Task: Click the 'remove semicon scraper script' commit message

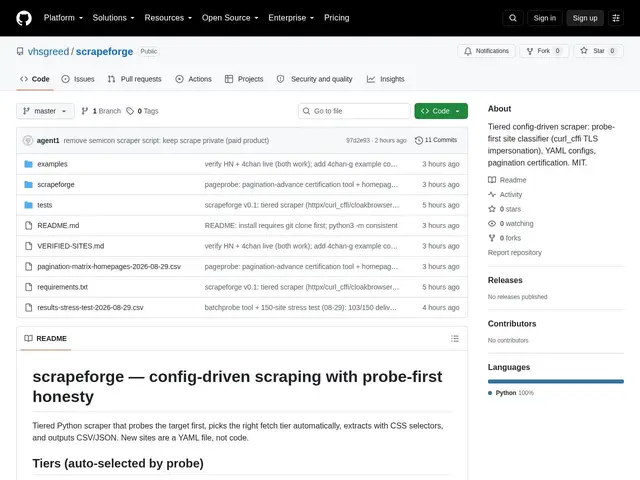Action: 166,140
